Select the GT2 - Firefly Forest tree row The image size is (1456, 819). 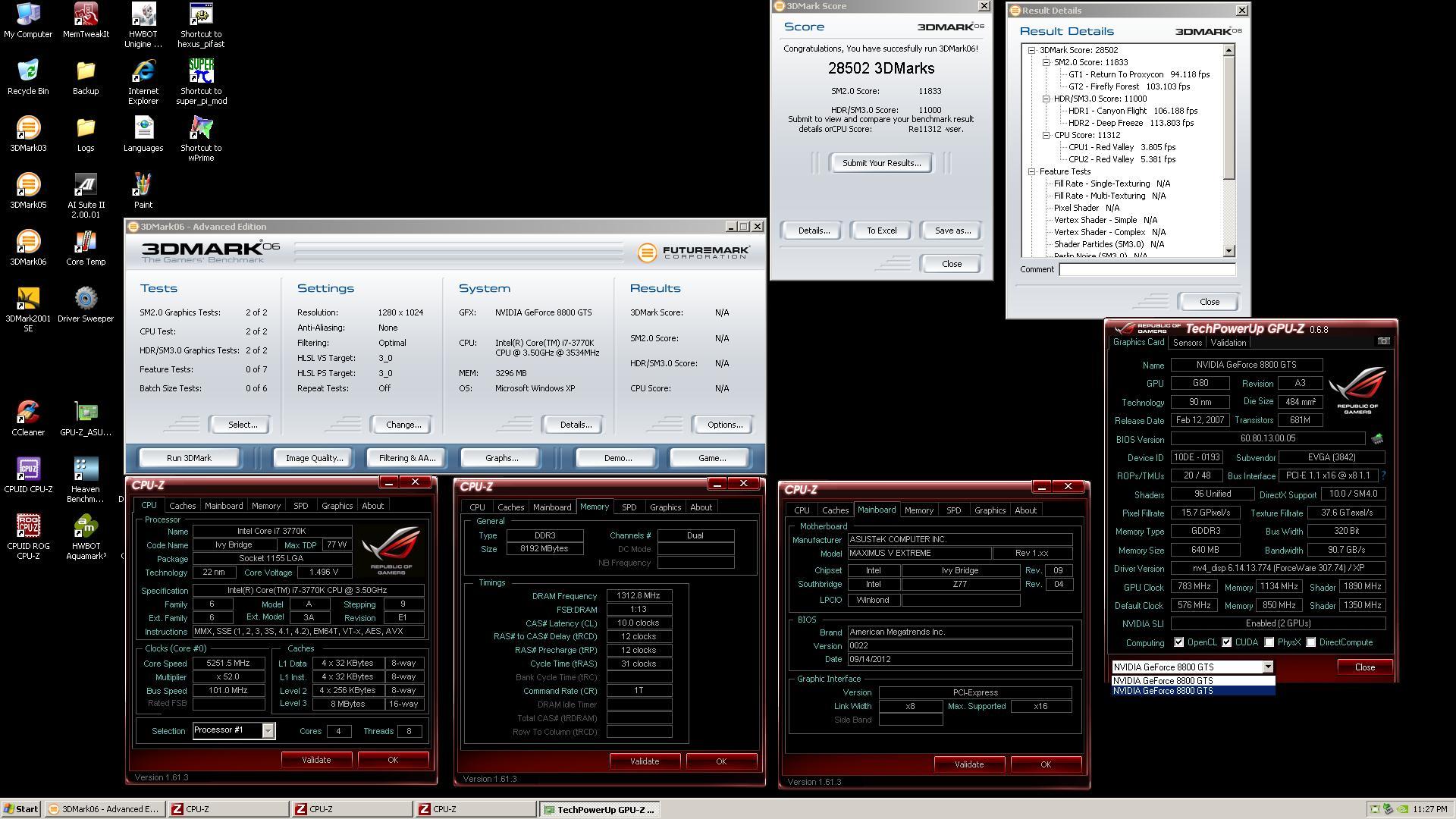click(1128, 86)
